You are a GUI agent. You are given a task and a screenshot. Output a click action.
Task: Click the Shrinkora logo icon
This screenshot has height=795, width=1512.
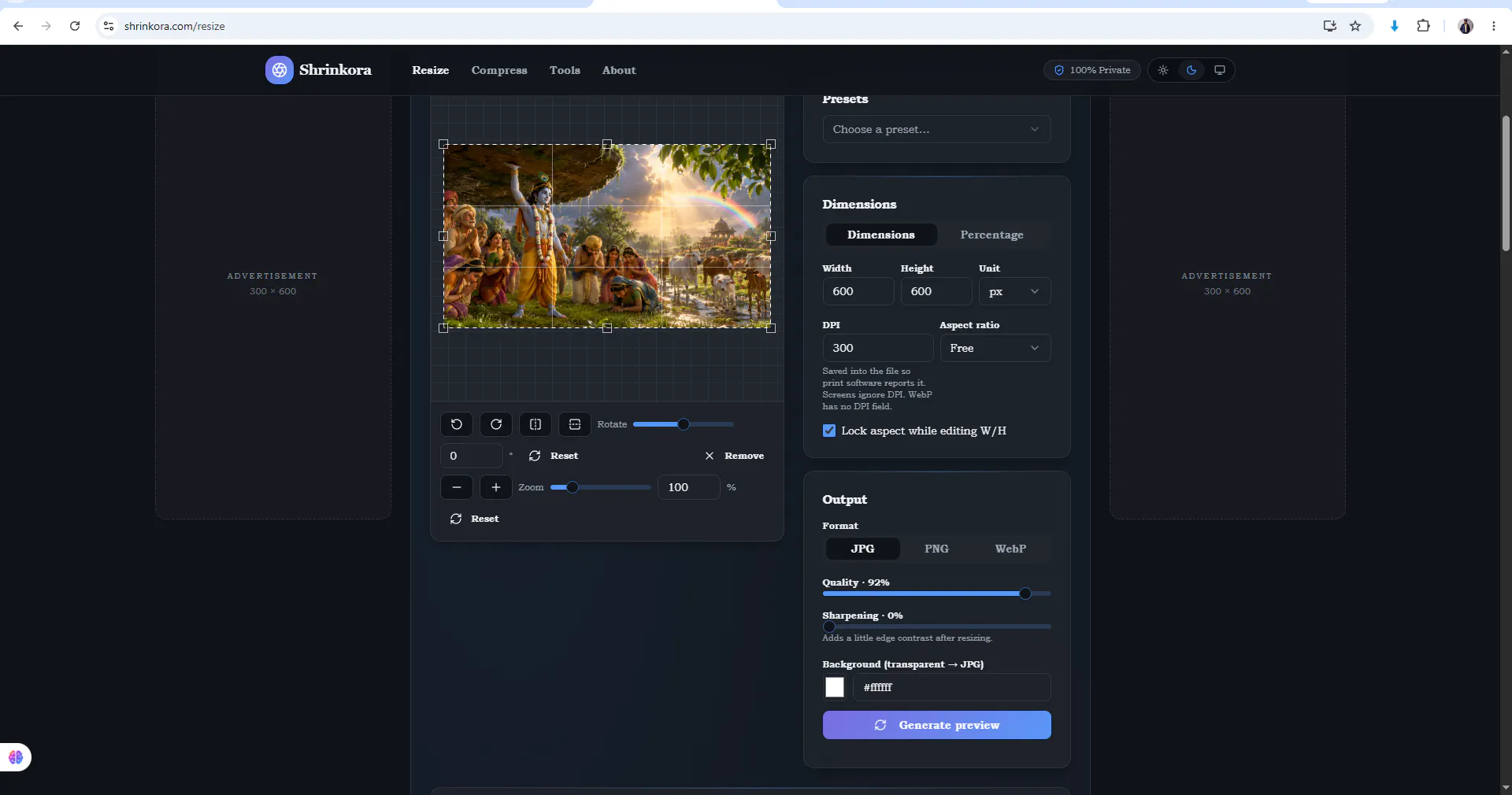pyautogui.click(x=280, y=70)
